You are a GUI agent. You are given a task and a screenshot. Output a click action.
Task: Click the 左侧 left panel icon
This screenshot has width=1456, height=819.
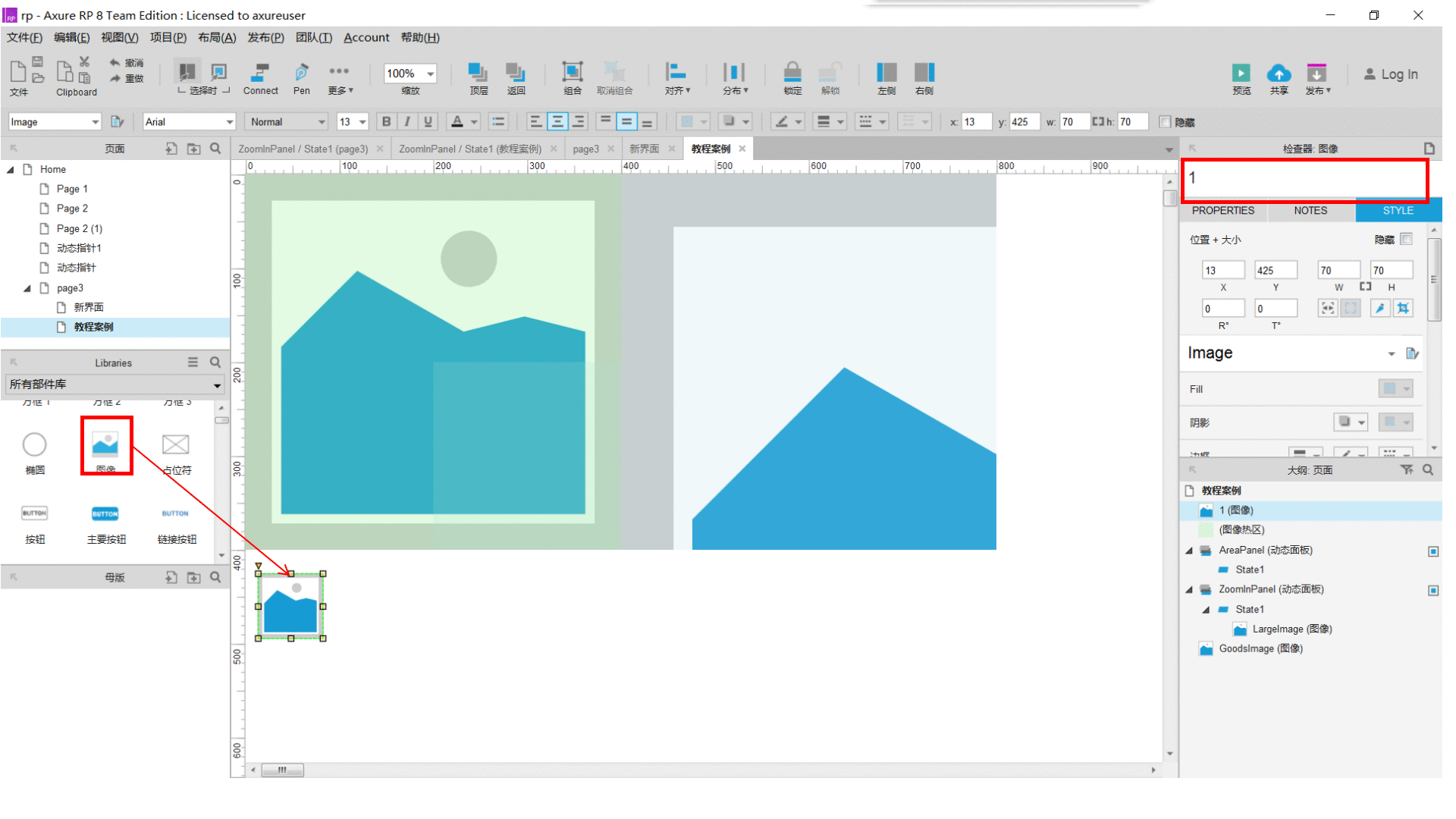point(886,72)
